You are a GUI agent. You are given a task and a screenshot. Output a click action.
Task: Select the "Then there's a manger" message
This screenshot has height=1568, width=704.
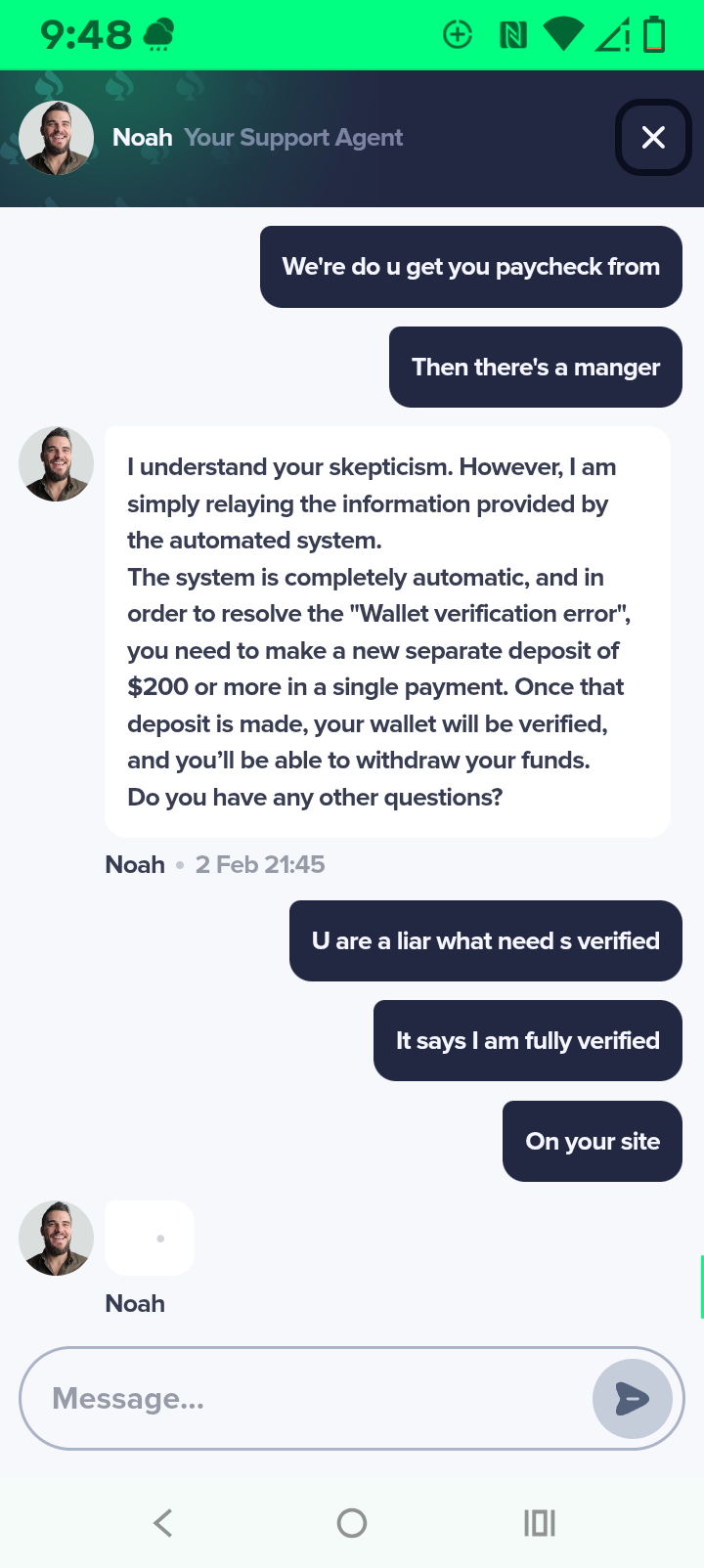click(535, 368)
